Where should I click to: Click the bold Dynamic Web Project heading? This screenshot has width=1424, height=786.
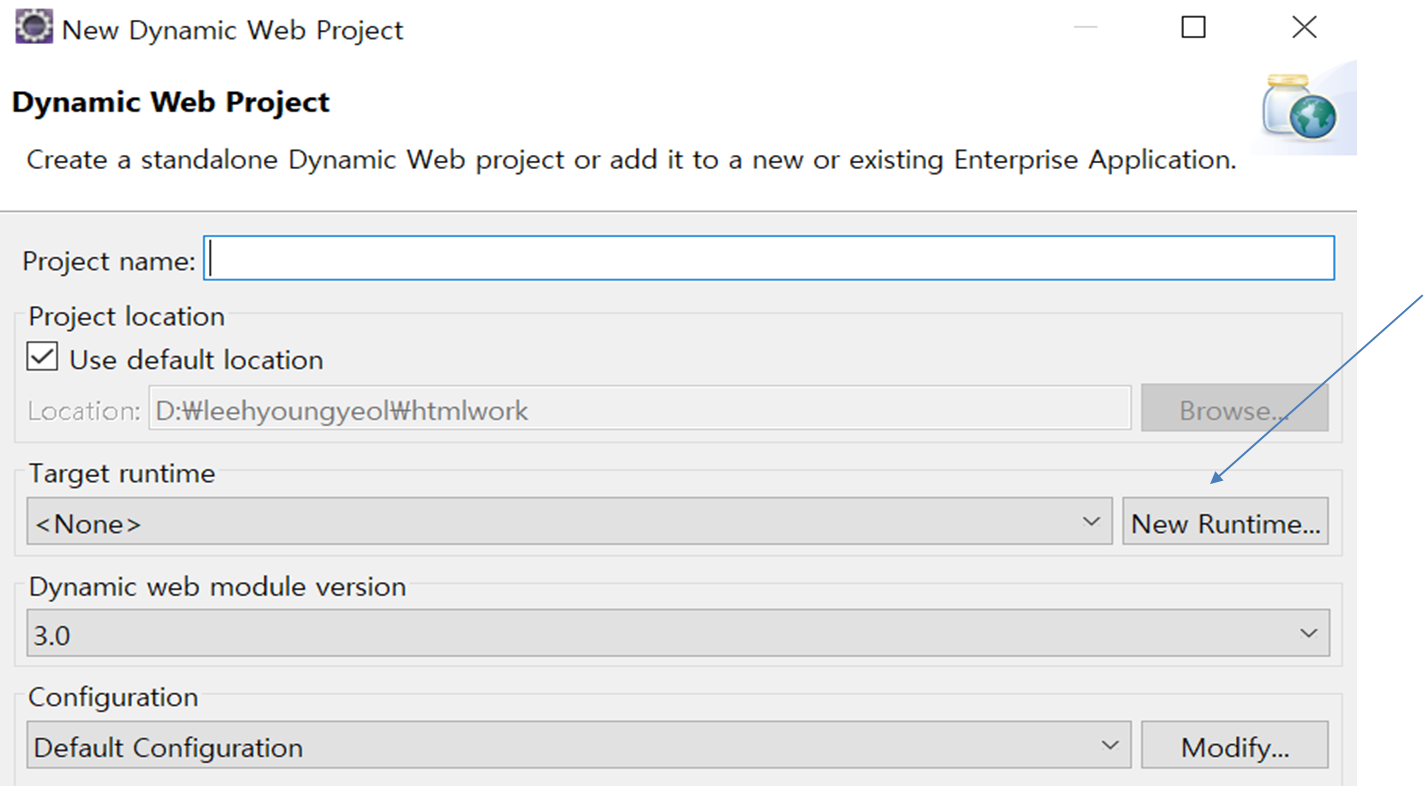[171, 102]
